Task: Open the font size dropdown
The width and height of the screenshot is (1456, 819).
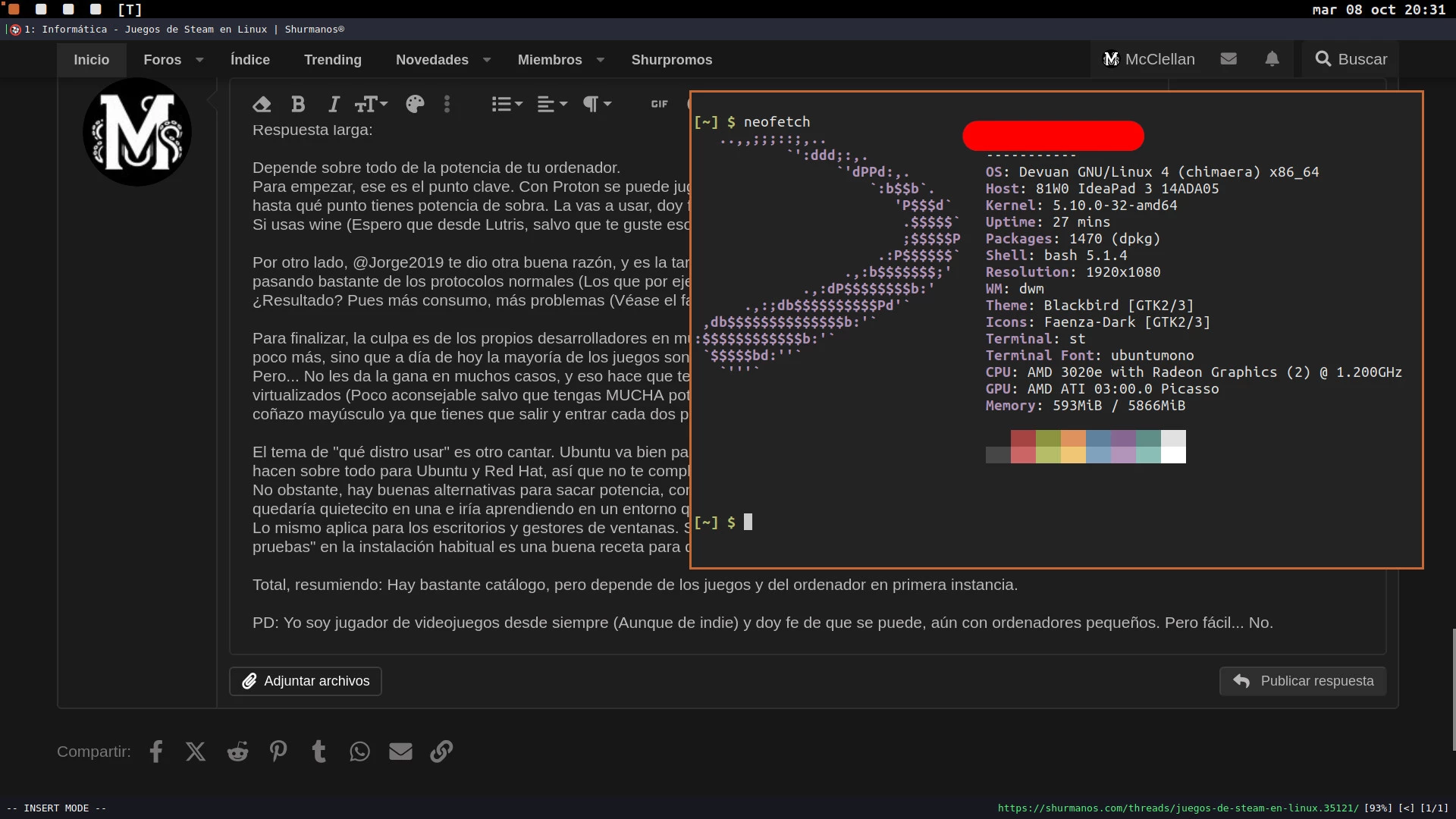Action: (x=371, y=104)
